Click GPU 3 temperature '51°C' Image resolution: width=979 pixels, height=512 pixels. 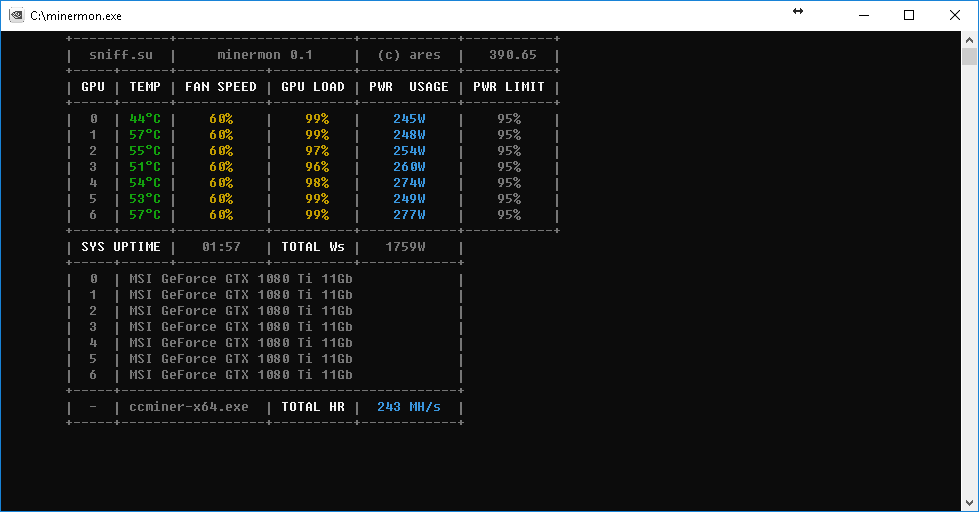click(x=145, y=167)
